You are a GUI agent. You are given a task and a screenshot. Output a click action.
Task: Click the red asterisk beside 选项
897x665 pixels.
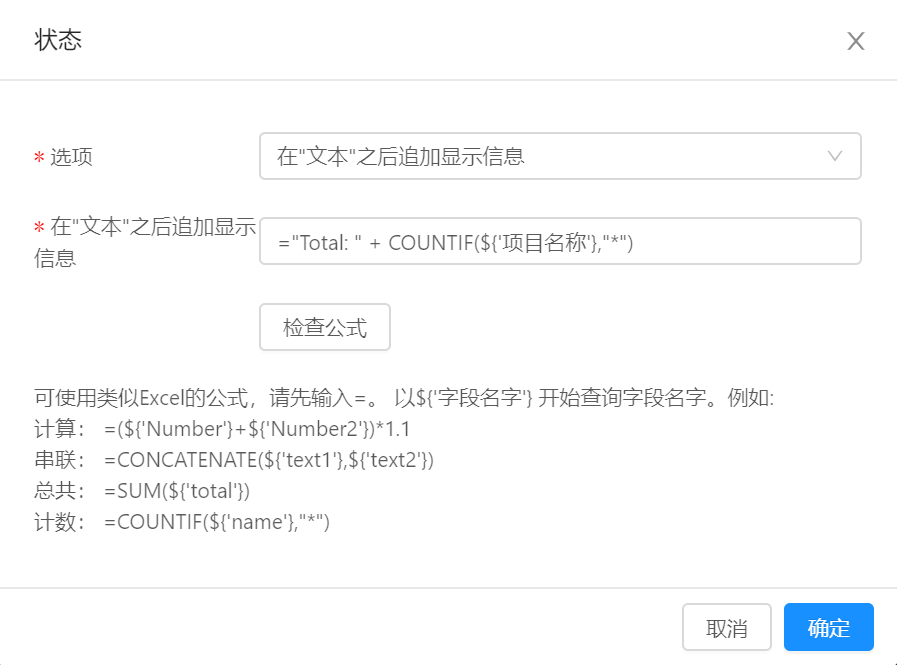(x=39, y=157)
